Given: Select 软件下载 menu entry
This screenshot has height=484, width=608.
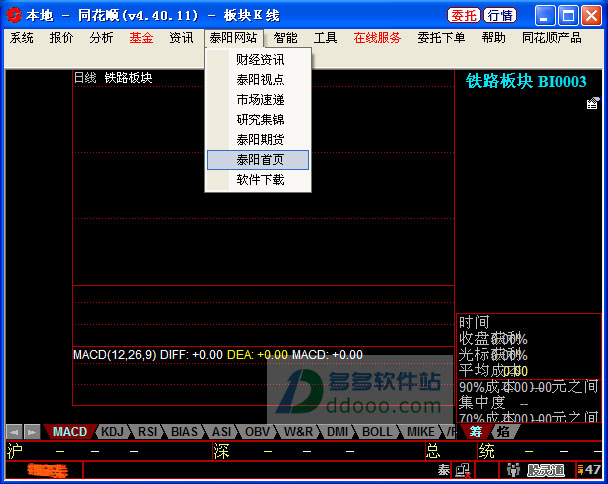Looking at the screenshot, I should pos(258,180).
